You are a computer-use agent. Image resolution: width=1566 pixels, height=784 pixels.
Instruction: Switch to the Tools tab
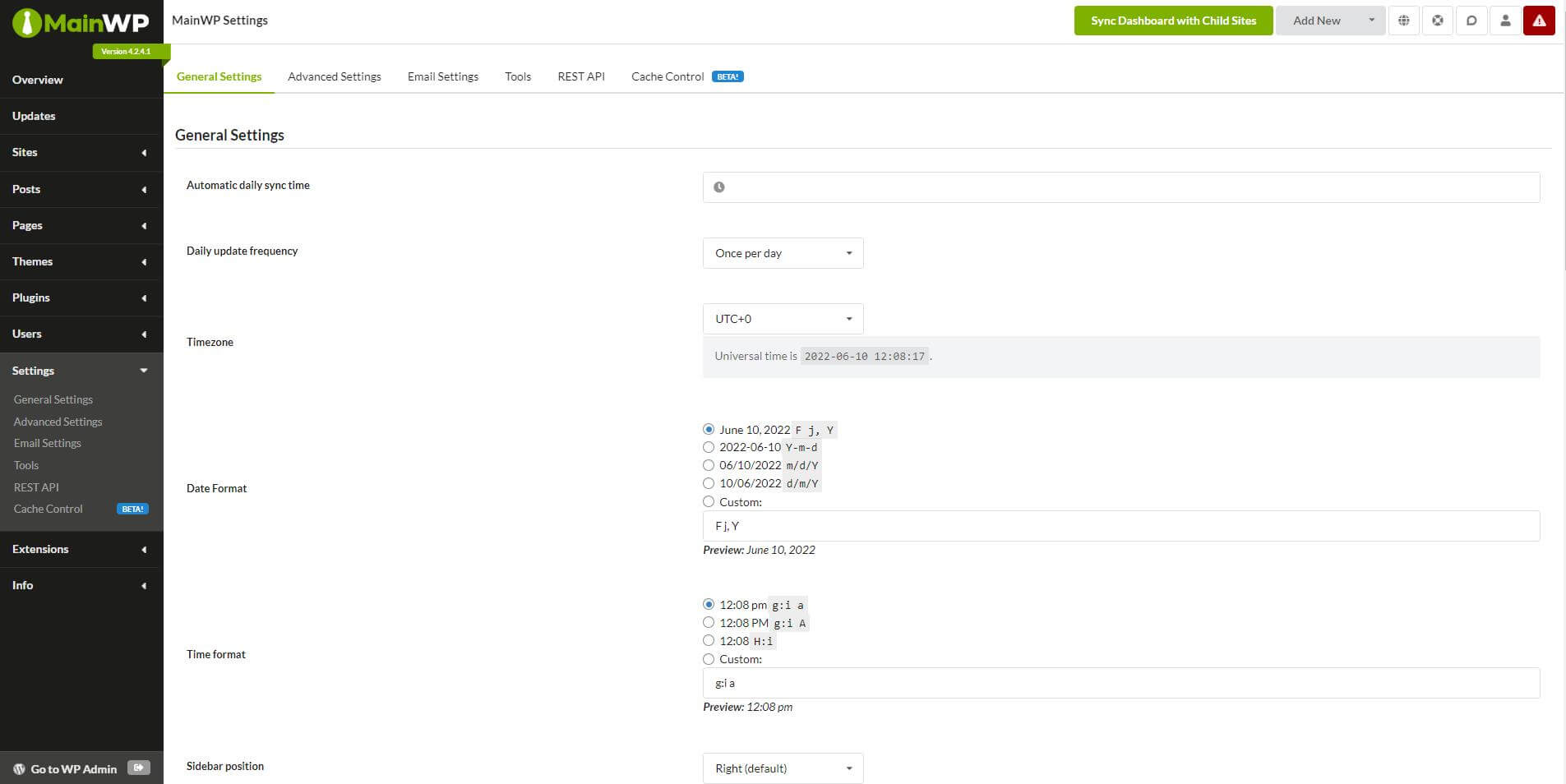pyautogui.click(x=518, y=76)
